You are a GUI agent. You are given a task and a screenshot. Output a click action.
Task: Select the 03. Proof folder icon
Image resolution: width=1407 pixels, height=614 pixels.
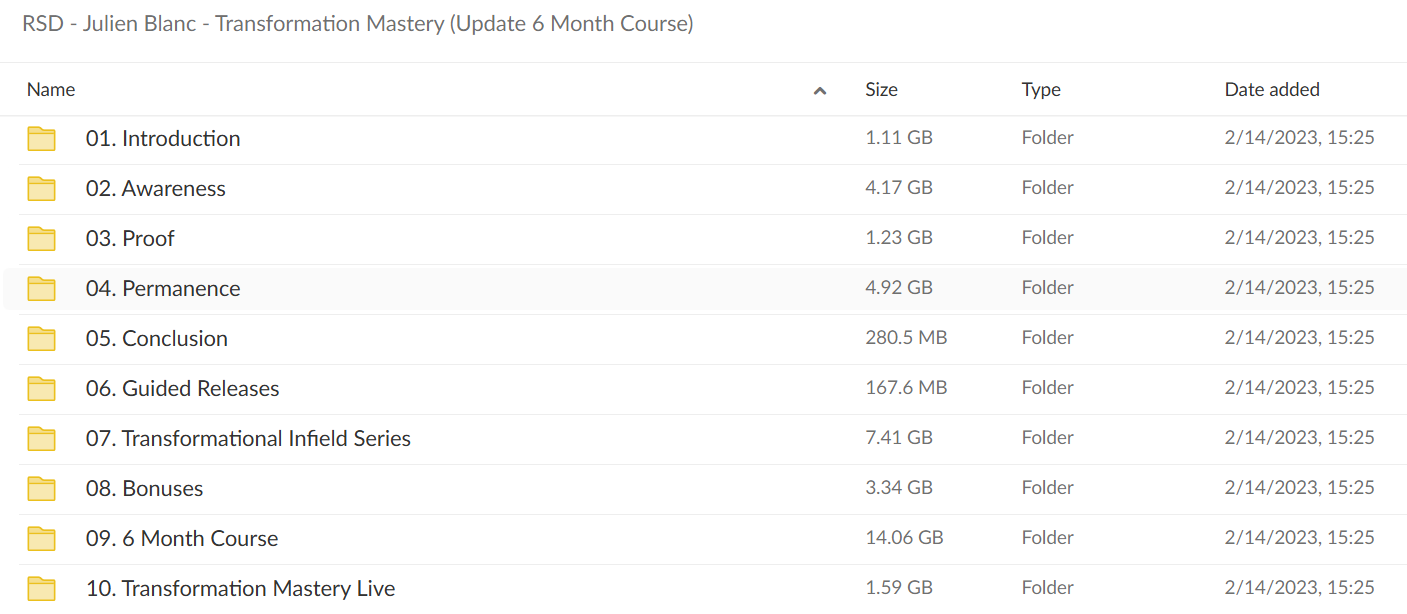click(x=41, y=239)
